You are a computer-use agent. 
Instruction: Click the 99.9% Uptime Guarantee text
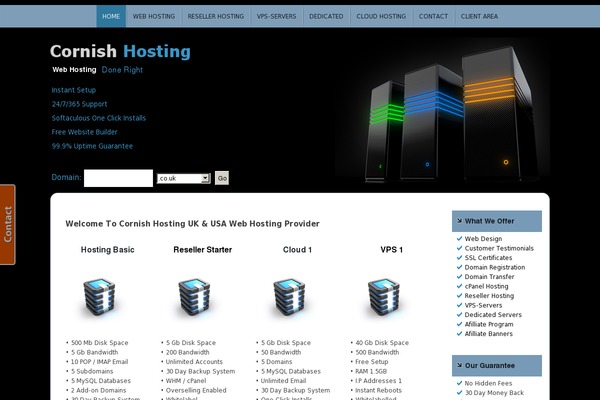[92, 146]
